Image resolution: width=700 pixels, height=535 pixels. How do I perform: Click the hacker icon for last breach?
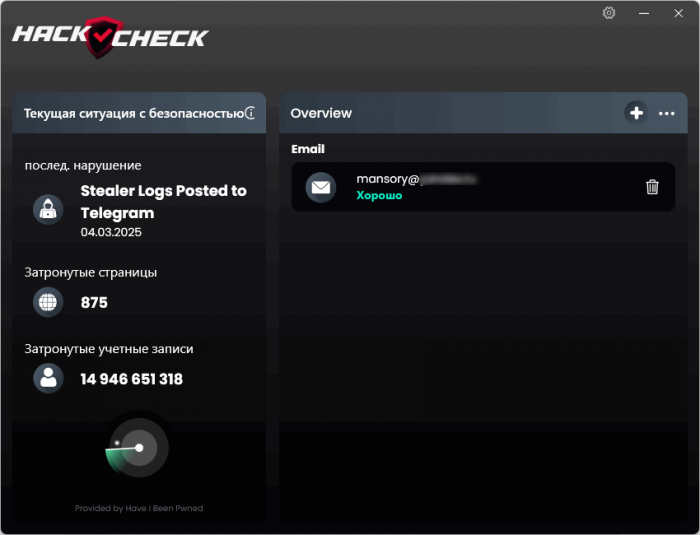(x=48, y=209)
